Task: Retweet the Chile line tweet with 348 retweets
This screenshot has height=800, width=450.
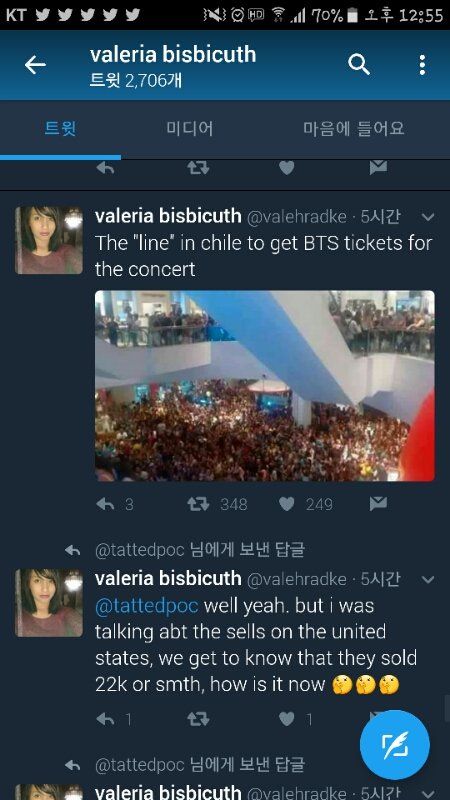Action: pos(198,504)
